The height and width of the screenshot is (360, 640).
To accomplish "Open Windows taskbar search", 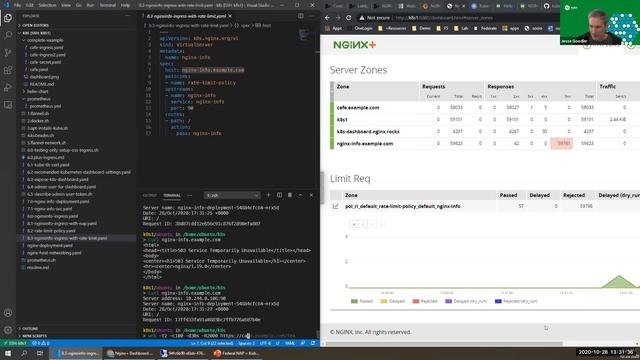I will pyautogui.click(x=24, y=353).
